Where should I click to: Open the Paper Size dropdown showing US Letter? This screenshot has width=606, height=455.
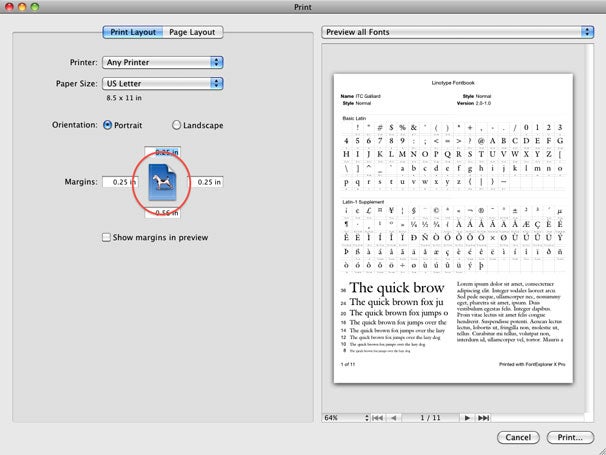[163, 84]
